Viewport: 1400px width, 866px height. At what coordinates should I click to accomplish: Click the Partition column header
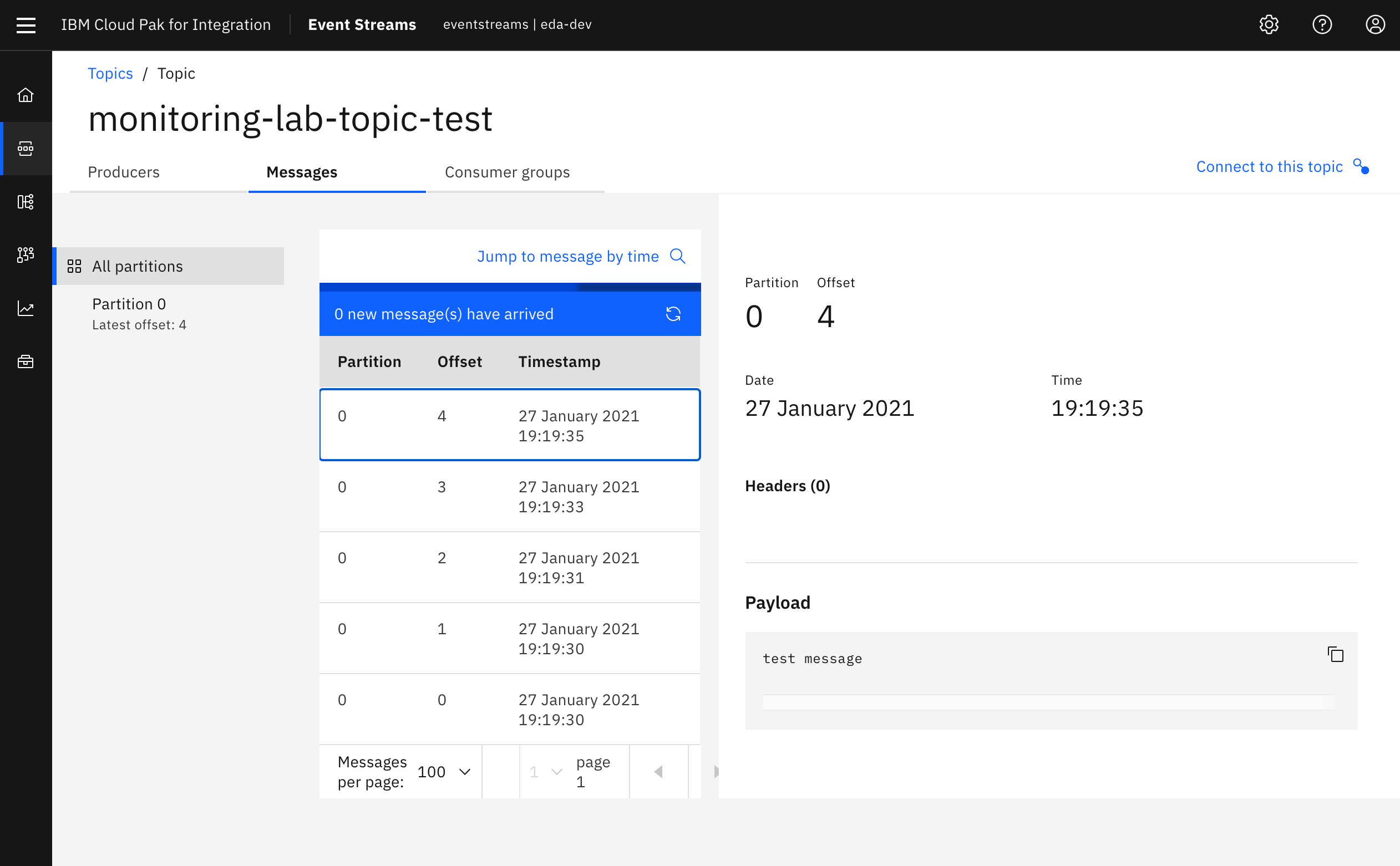coord(369,361)
